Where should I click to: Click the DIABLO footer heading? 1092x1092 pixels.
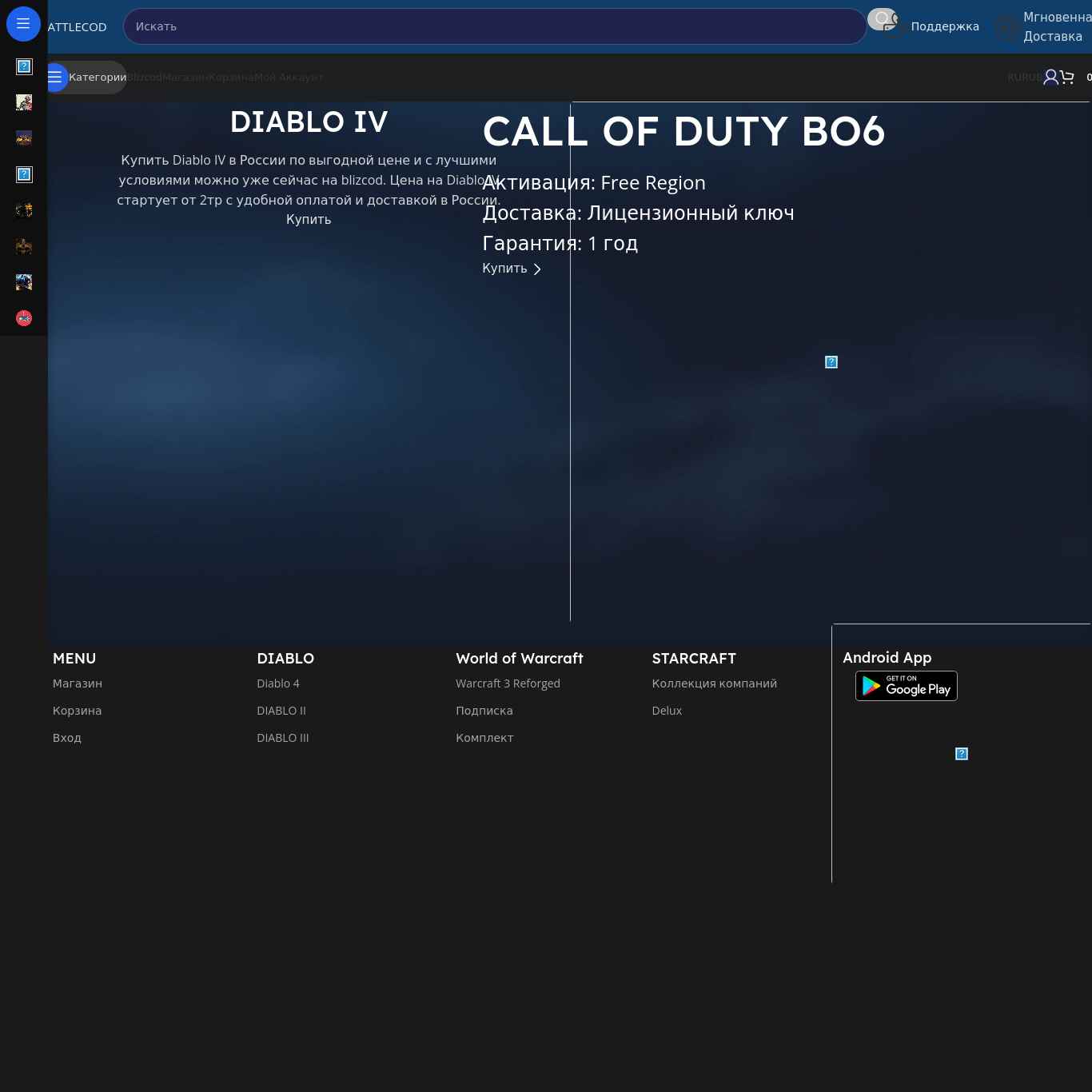pyautogui.click(x=285, y=659)
